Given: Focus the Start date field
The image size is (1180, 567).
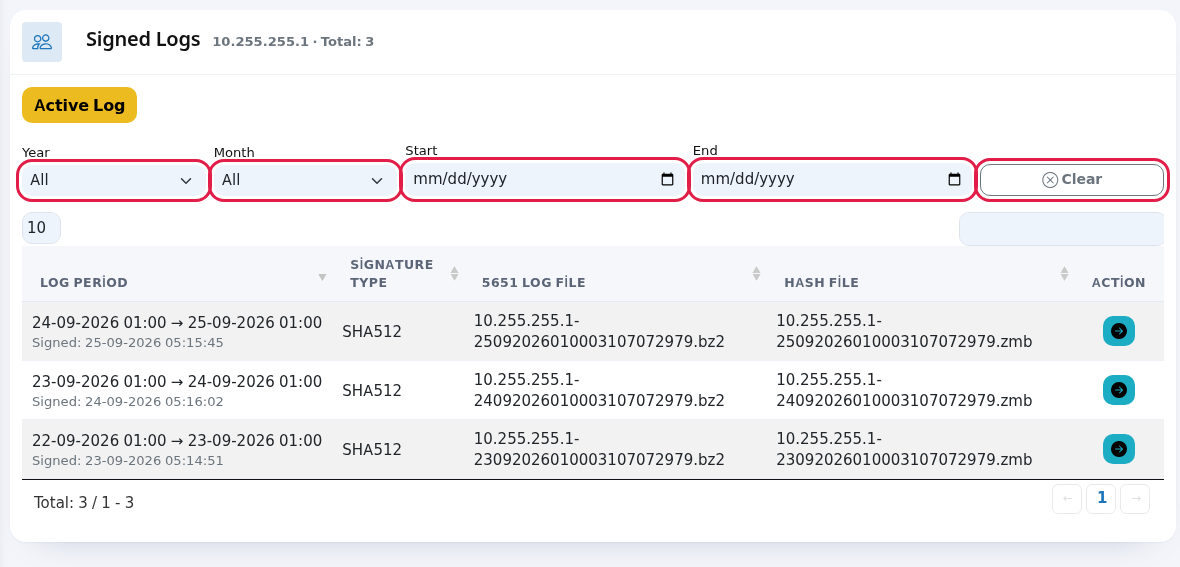Looking at the screenshot, I should (x=545, y=179).
